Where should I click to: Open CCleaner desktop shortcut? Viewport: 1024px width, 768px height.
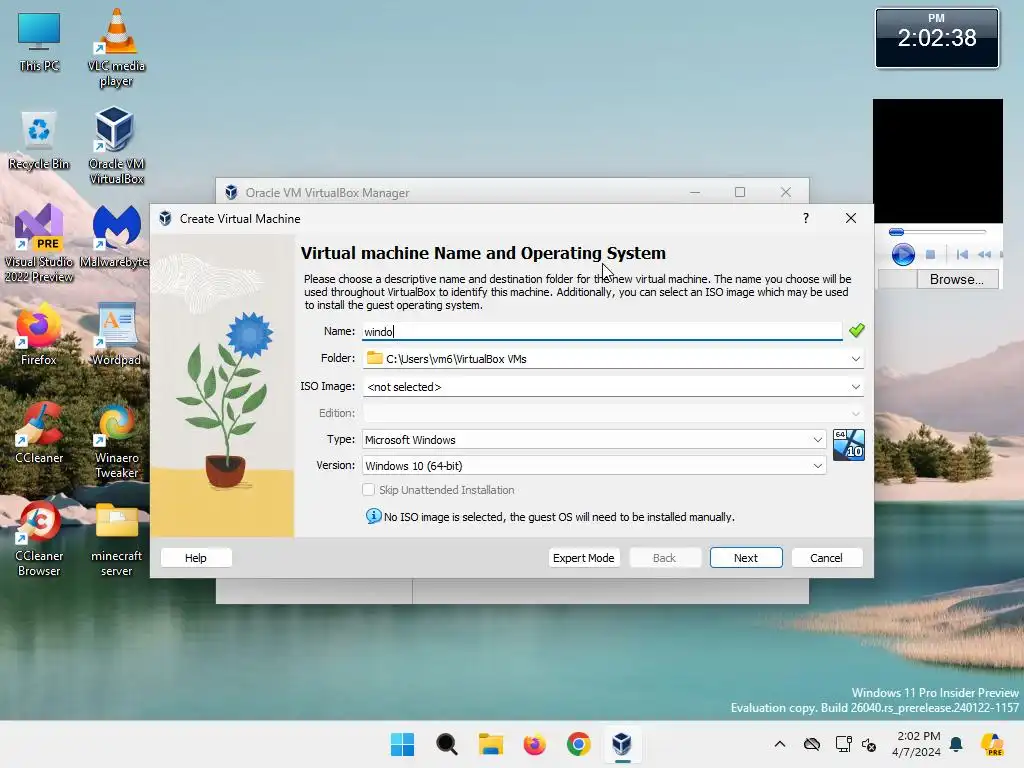pyautogui.click(x=39, y=432)
